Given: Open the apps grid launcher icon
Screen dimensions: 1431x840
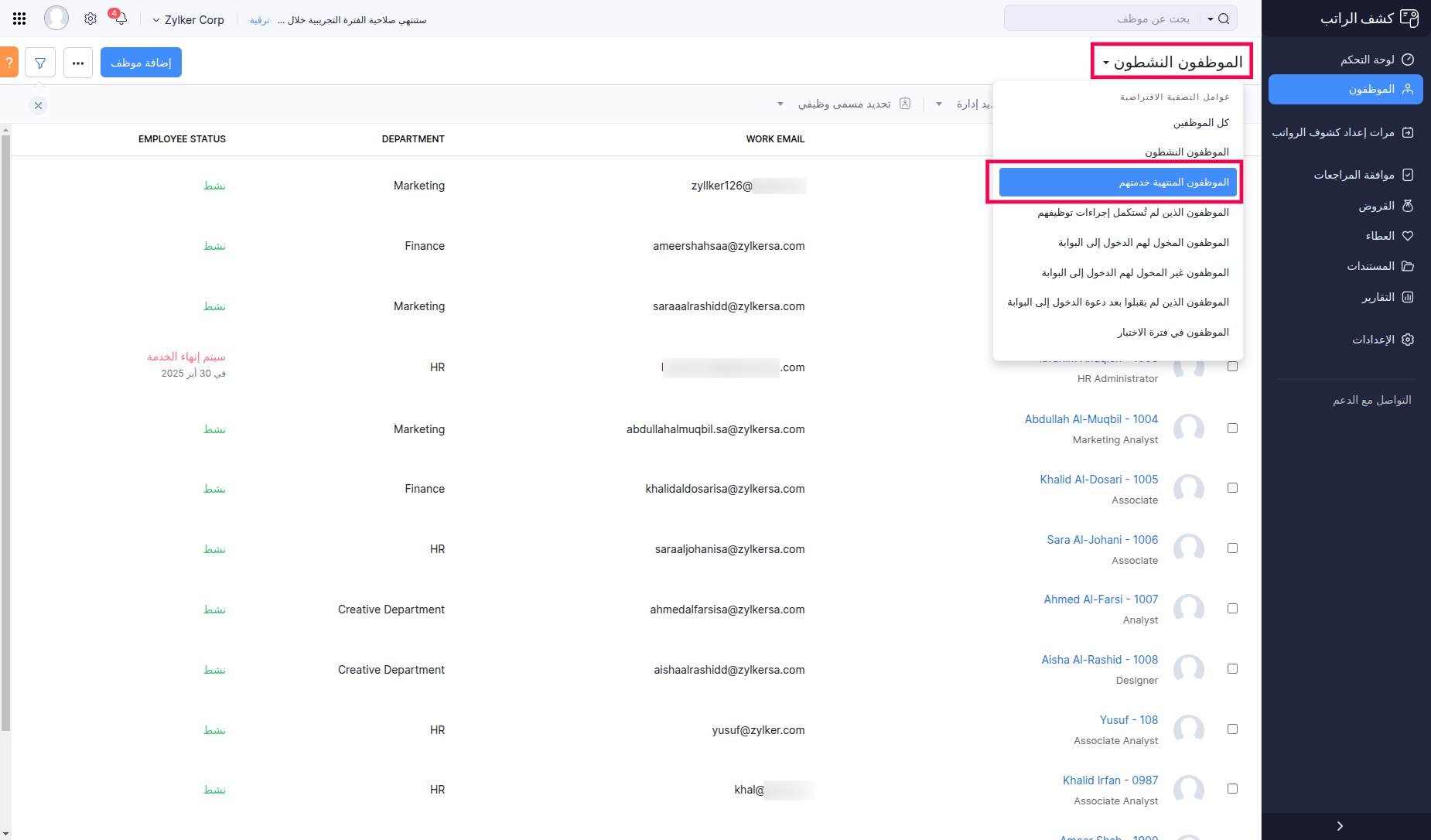Looking at the screenshot, I should click(19, 17).
